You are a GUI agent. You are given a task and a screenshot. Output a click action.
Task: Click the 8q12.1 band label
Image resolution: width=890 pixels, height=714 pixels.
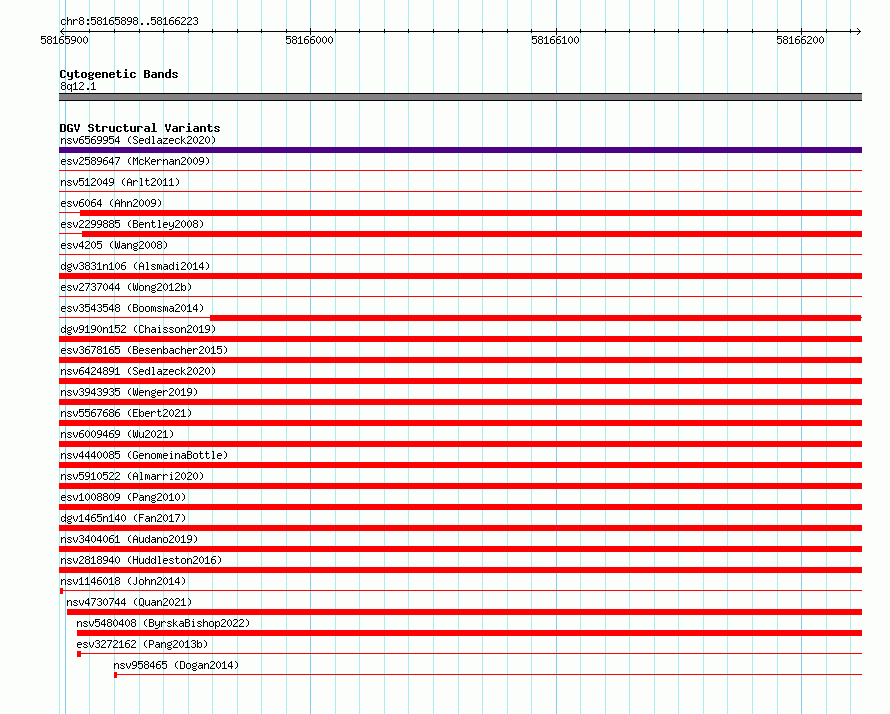(x=78, y=86)
